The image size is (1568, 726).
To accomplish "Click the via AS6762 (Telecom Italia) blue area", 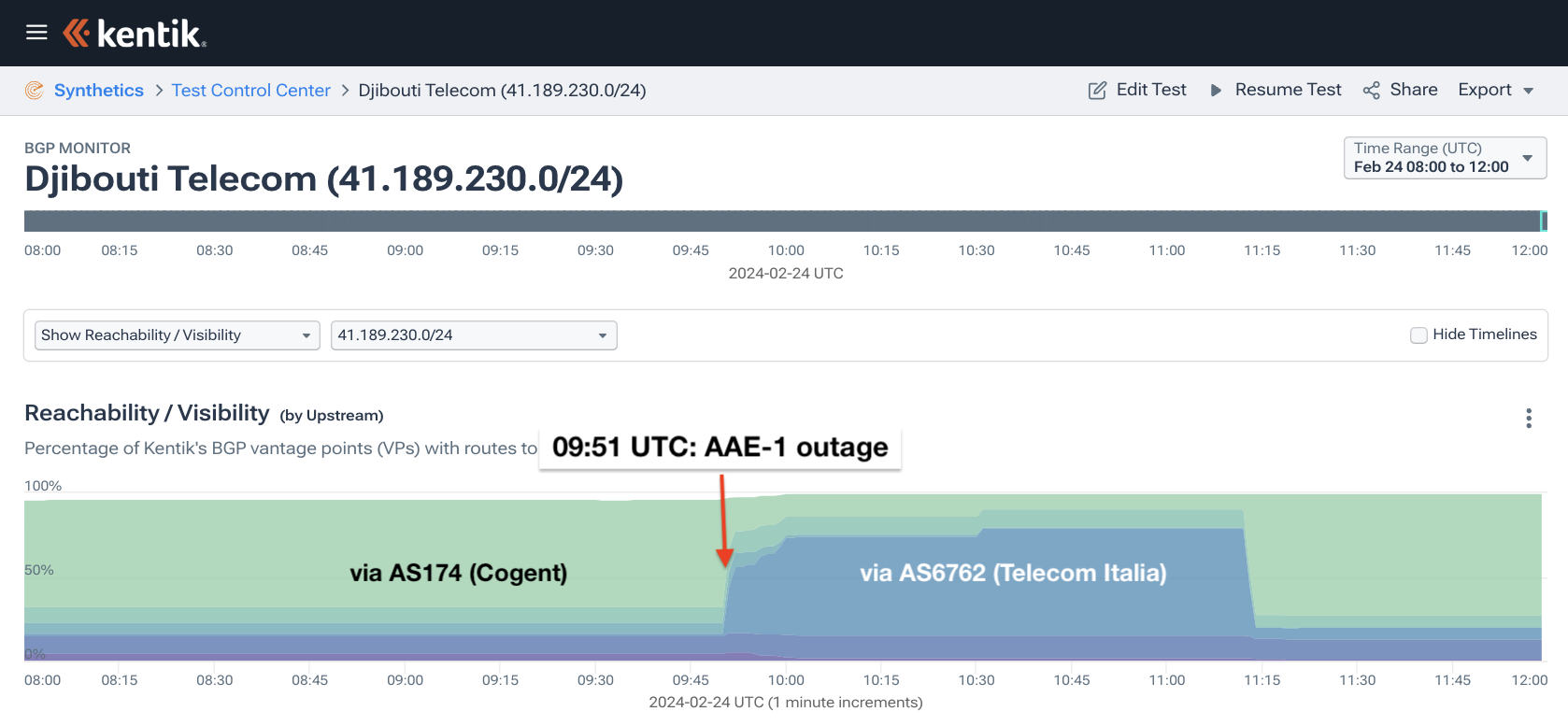I will pyautogui.click(x=1013, y=573).
